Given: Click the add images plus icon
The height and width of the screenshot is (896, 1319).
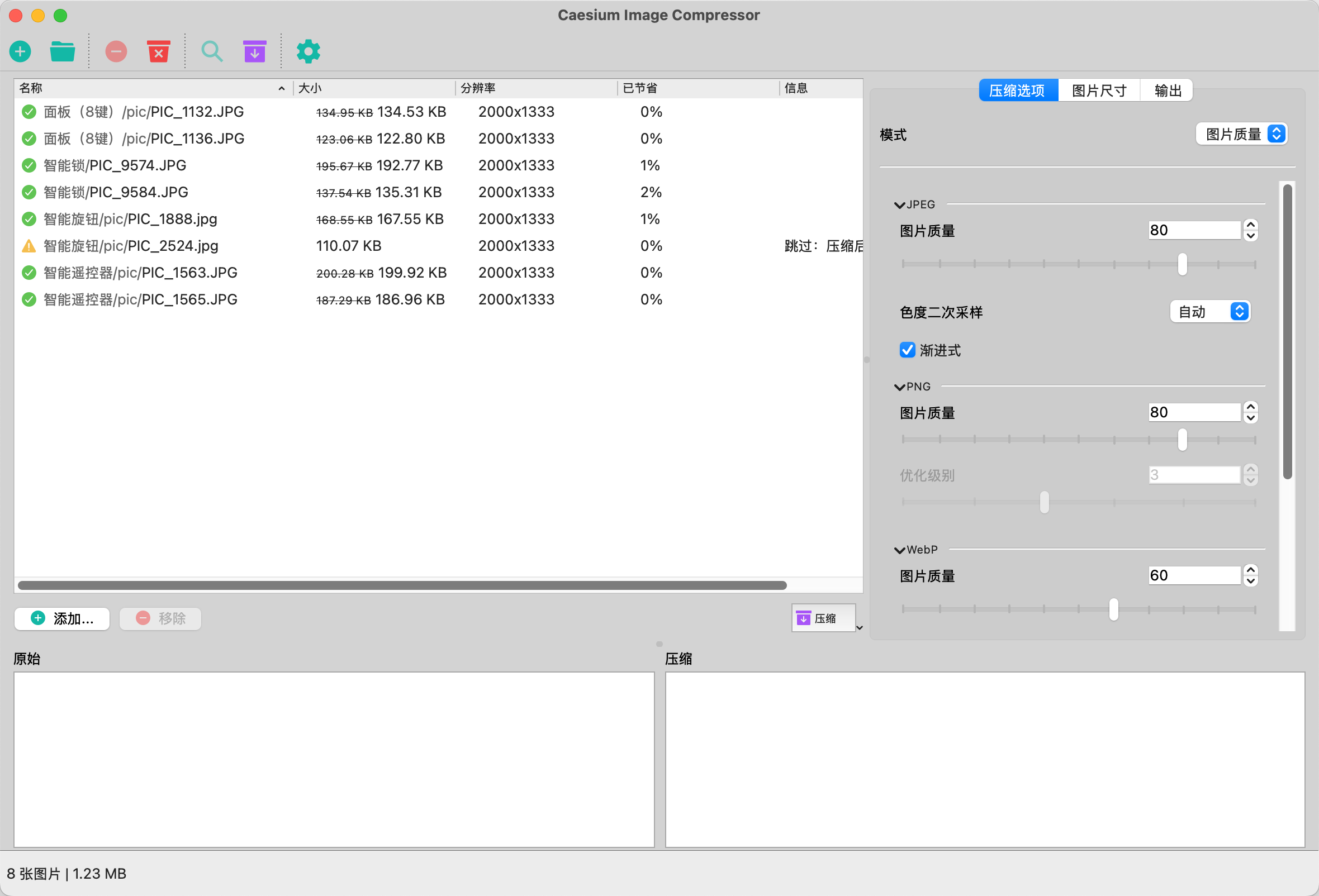Looking at the screenshot, I should 20,51.
